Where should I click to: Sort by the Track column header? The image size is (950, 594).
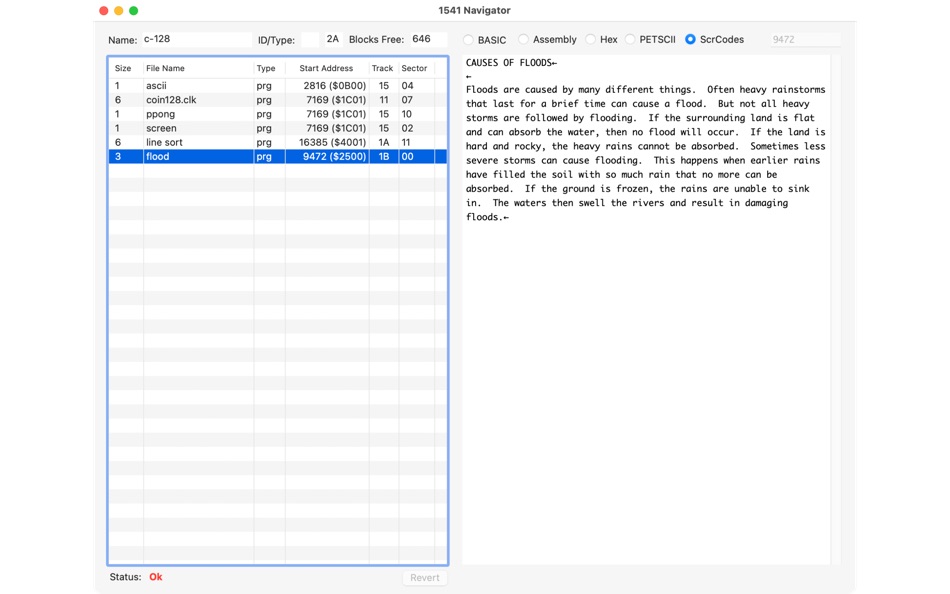pyautogui.click(x=382, y=68)
